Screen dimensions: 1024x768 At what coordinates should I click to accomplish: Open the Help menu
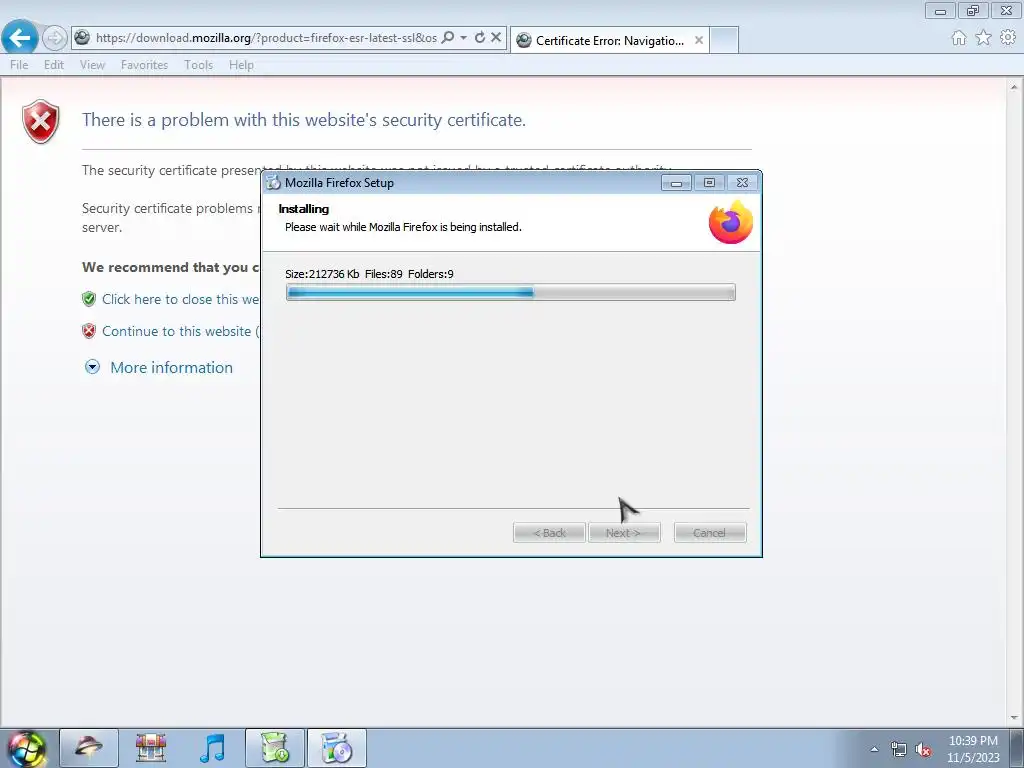[241, 65]
